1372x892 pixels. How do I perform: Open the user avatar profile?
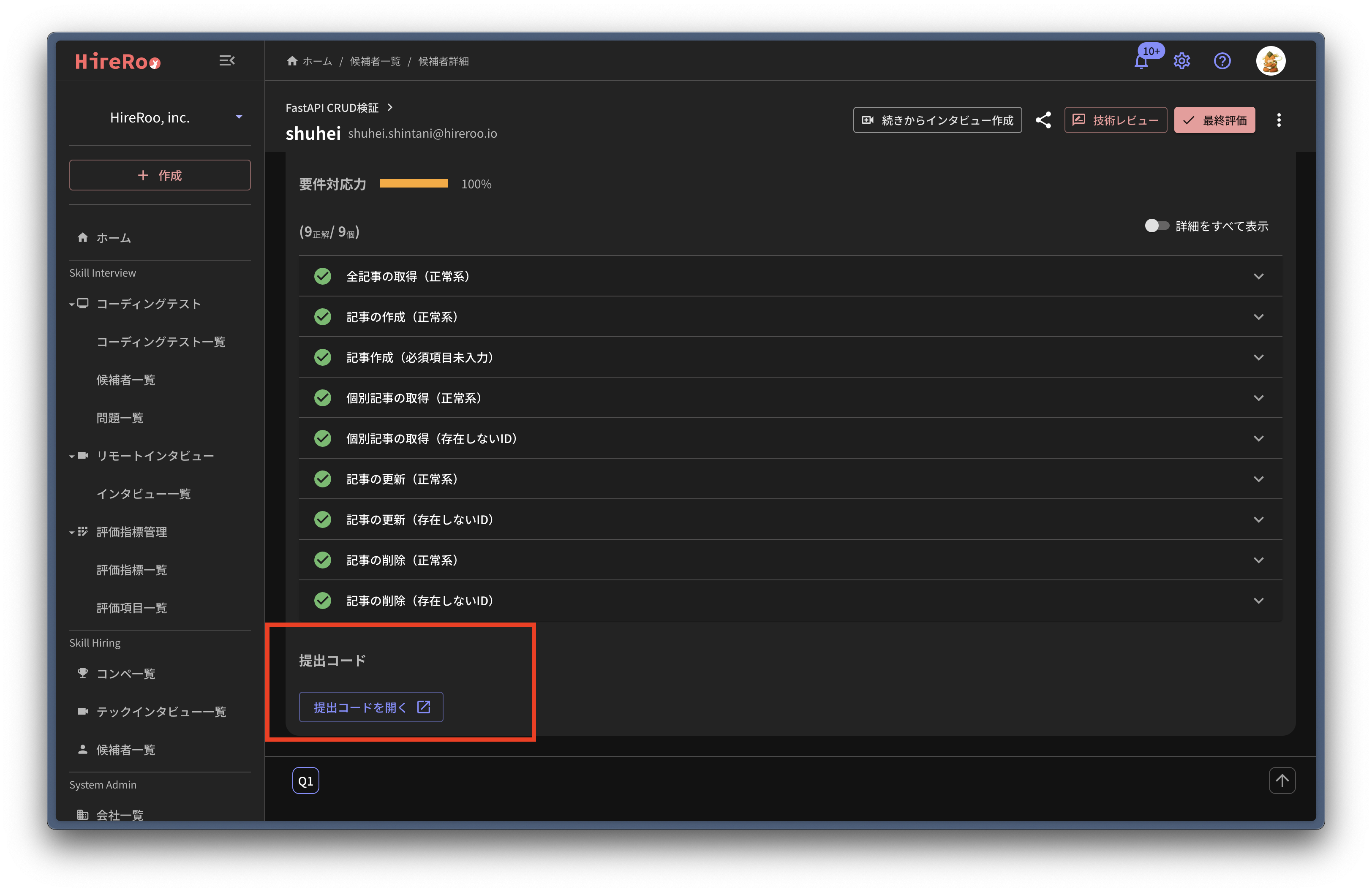(x=1271, y=61)
